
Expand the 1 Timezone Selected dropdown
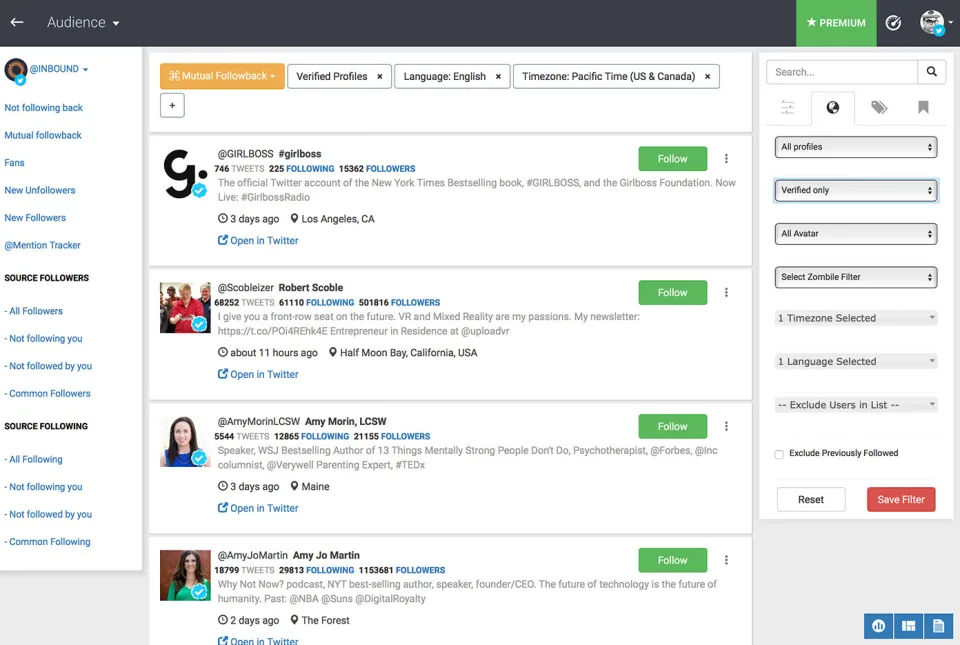coord(856,318)
